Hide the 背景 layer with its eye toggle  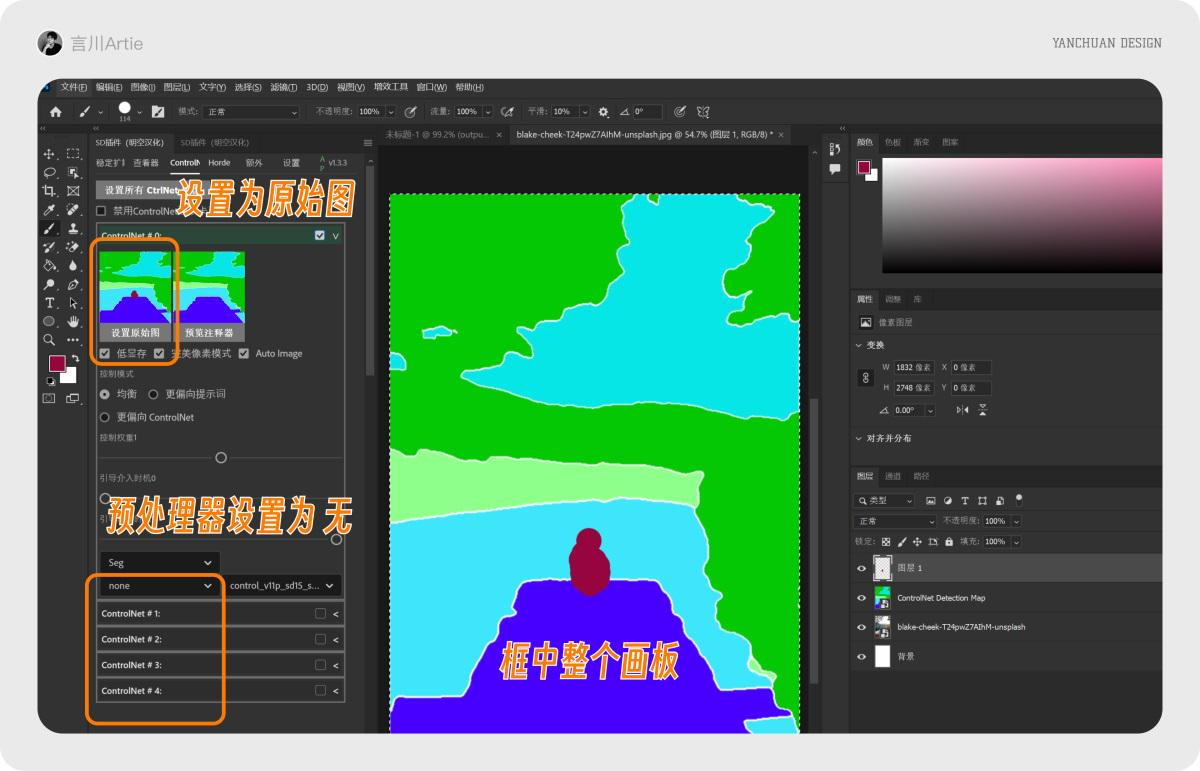[860, 657]
